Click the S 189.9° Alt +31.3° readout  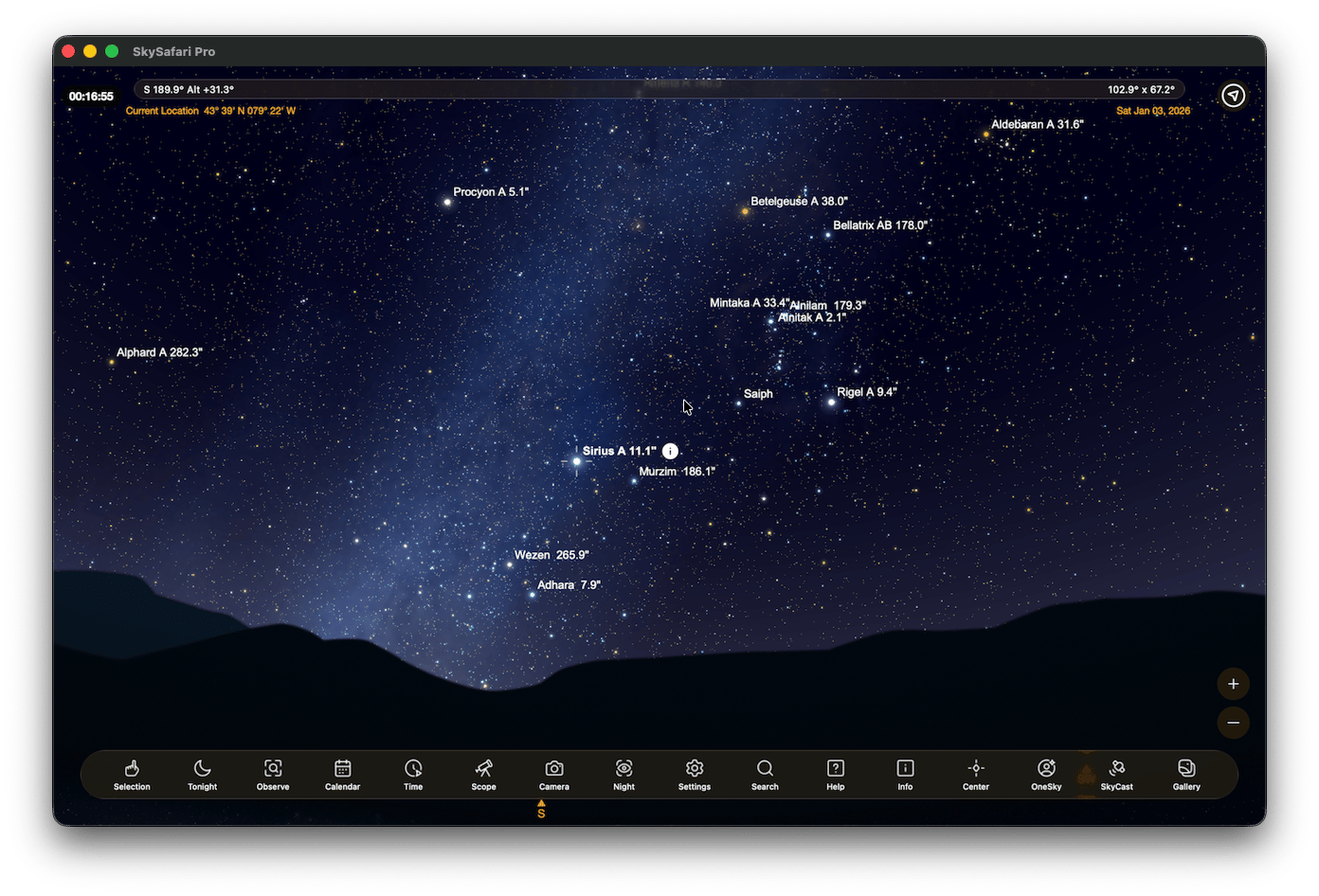[189, 90]
